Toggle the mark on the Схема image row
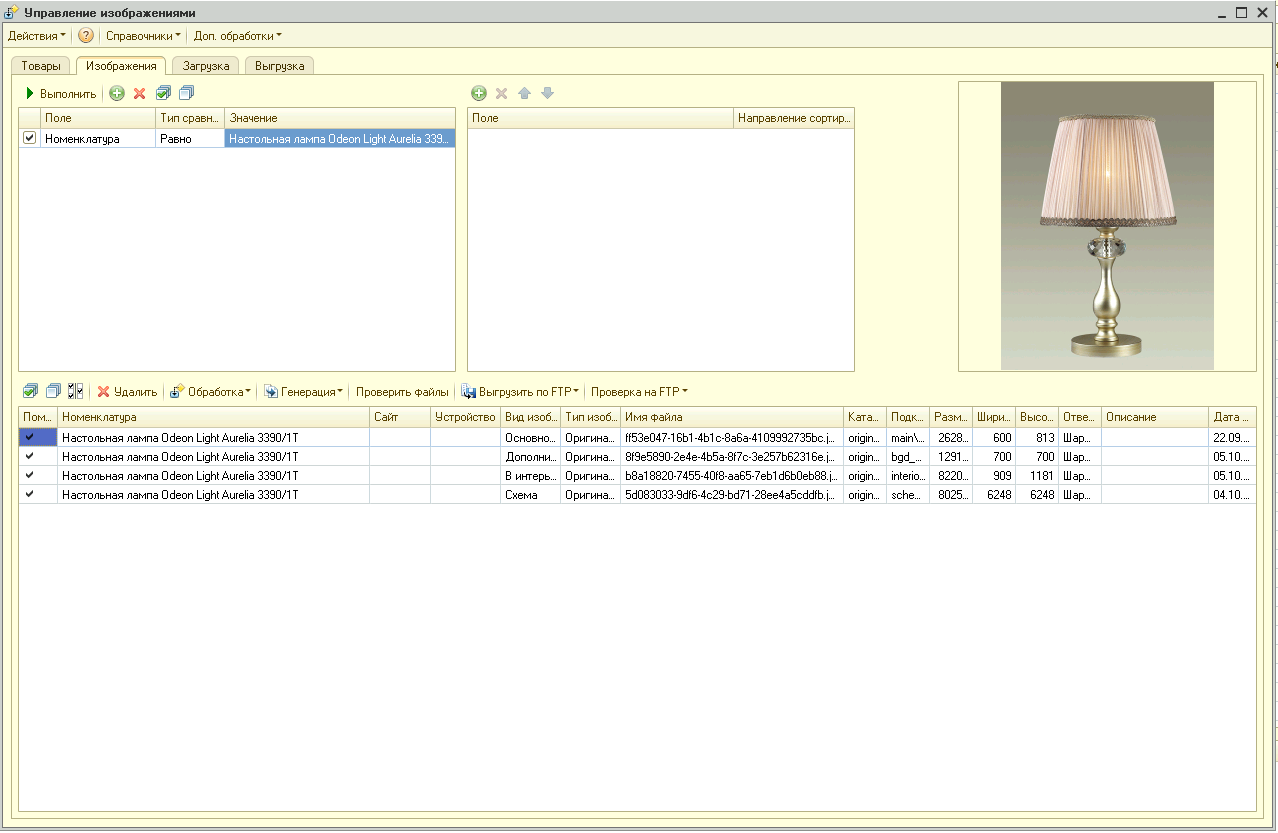This screenshot has height=833, width=1278. [x=30, y=495]
